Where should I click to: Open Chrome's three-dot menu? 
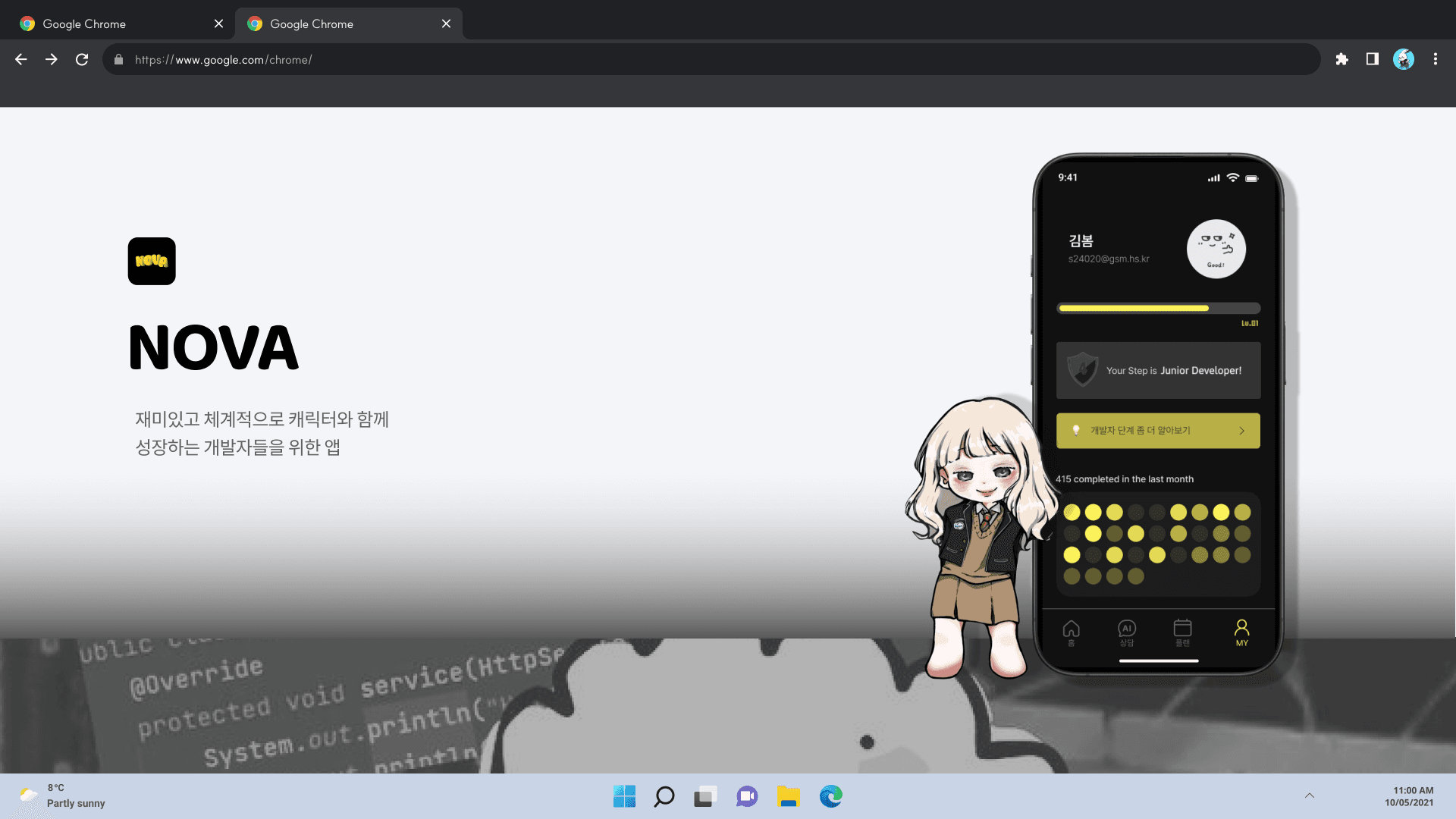[x=1436, y=59]
